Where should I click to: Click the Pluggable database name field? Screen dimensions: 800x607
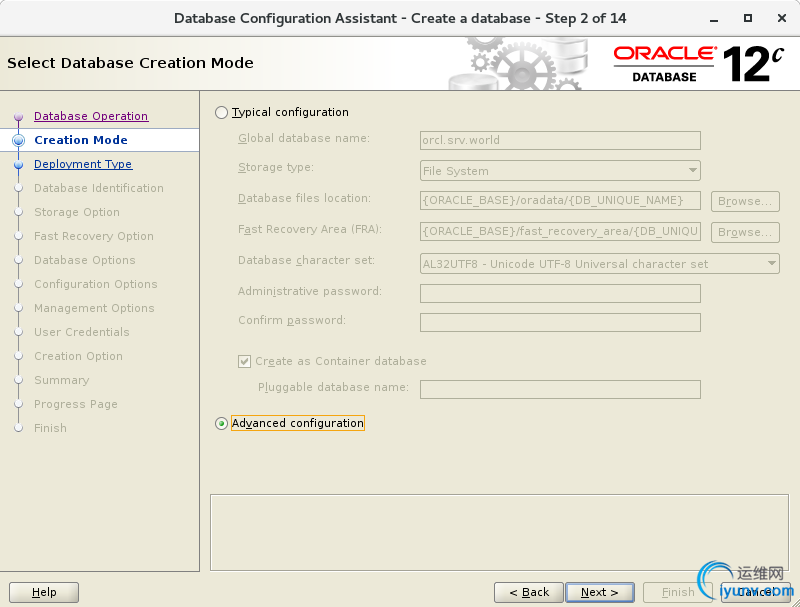560,389
